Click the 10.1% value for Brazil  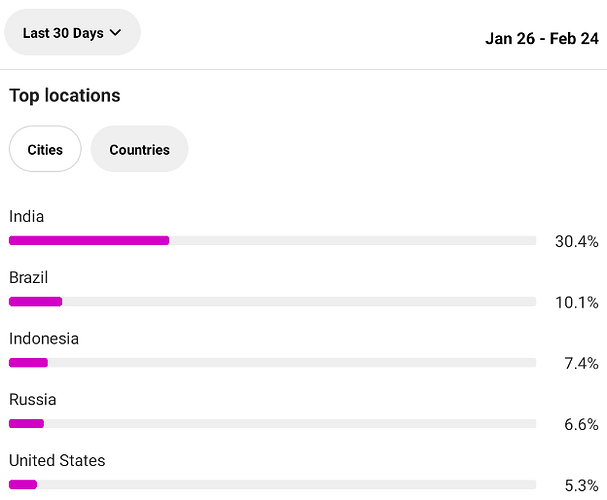(577, 302)
